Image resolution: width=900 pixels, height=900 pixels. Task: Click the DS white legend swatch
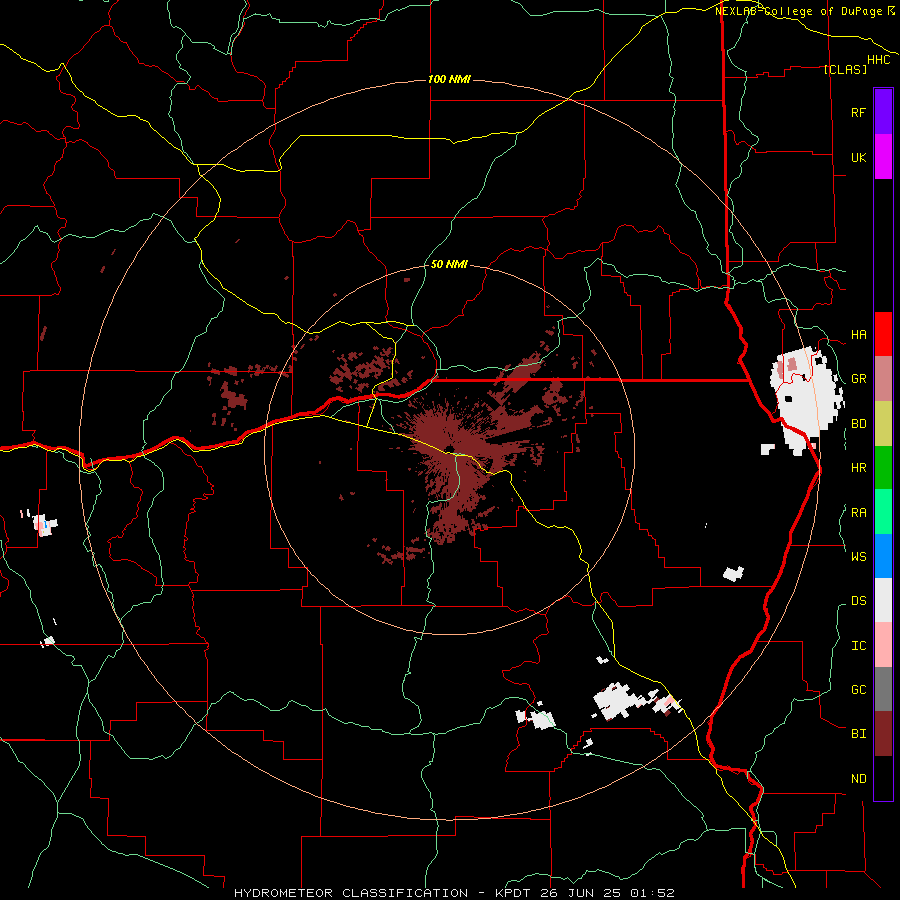[883, 600]
